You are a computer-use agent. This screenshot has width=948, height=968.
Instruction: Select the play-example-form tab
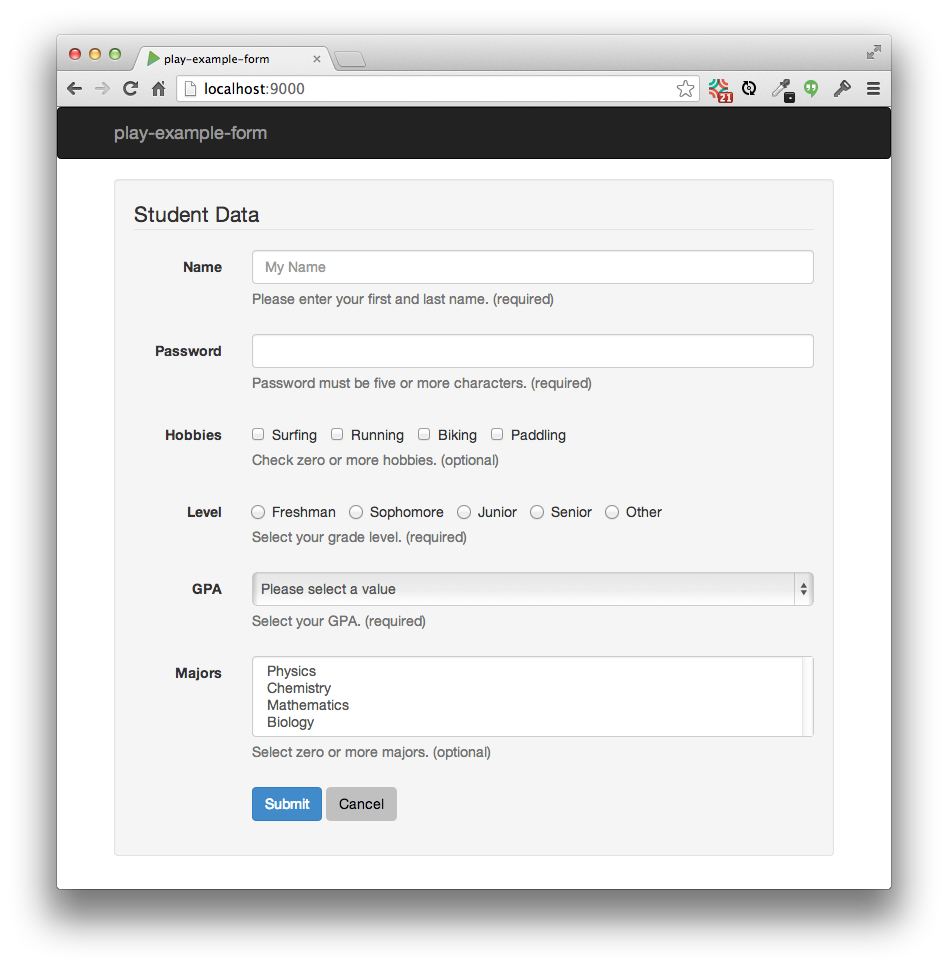click(231, 59)
